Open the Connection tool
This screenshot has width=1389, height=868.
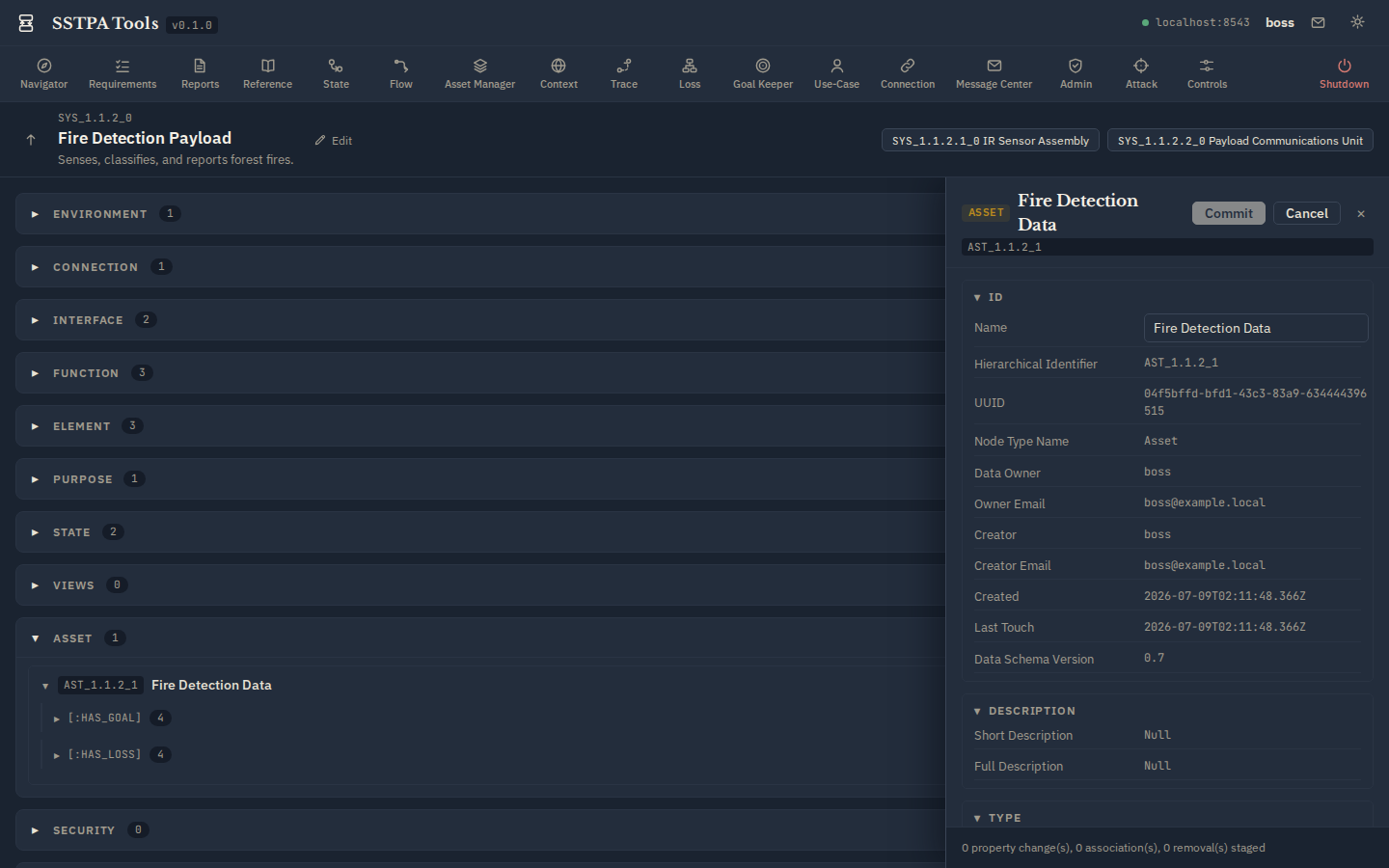908,73
